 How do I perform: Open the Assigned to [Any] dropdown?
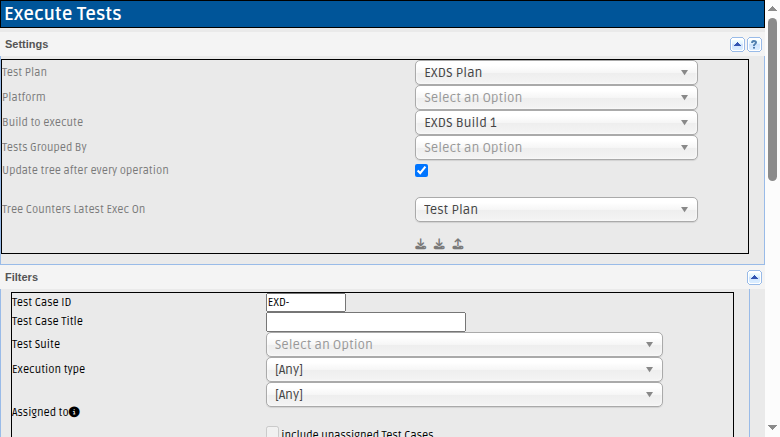pyautogui.click(x=464, y=394)
